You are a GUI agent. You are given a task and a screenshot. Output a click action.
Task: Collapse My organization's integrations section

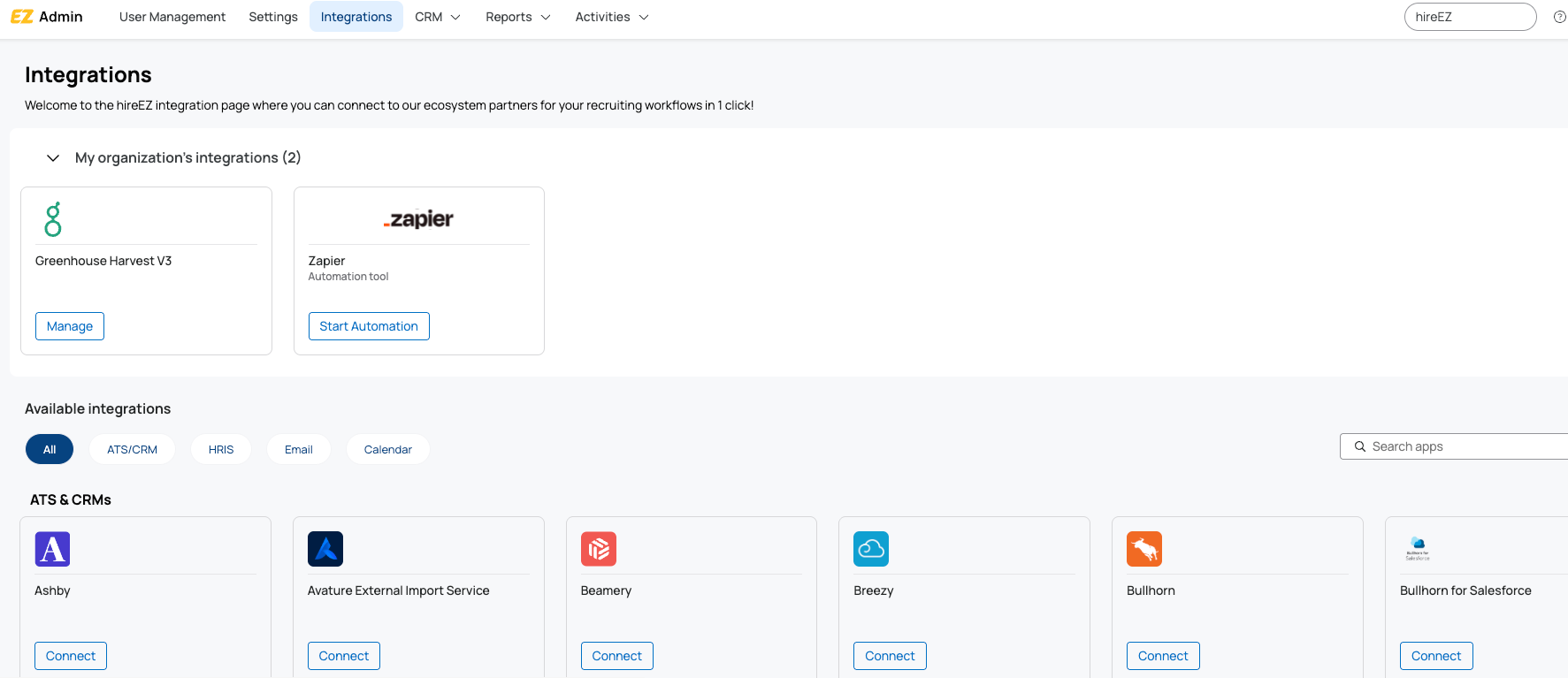click(53, 158)
